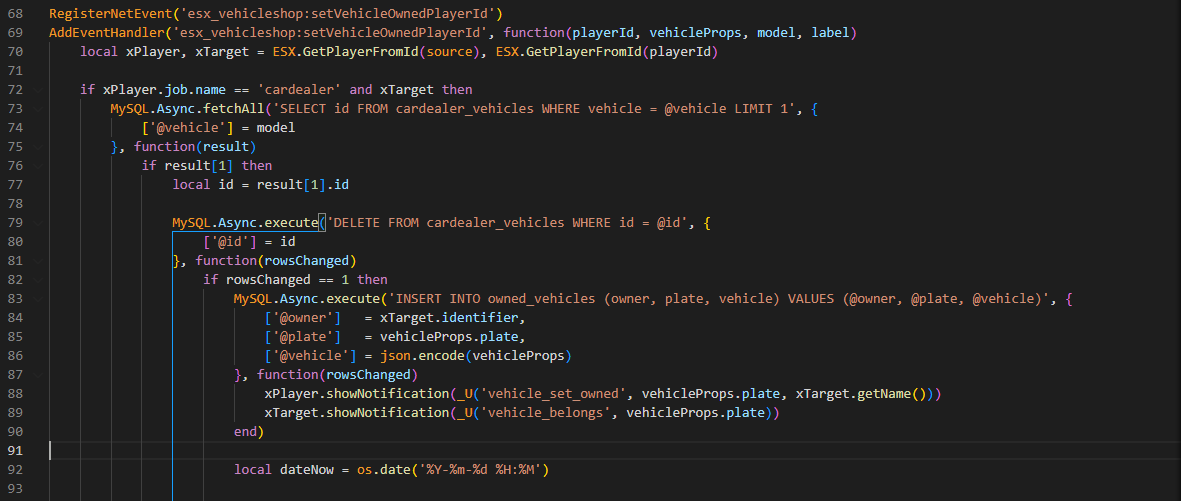1181x501 pixels.
Task: Collapse the fold at line 73
Action: click(x=38, y=108)
